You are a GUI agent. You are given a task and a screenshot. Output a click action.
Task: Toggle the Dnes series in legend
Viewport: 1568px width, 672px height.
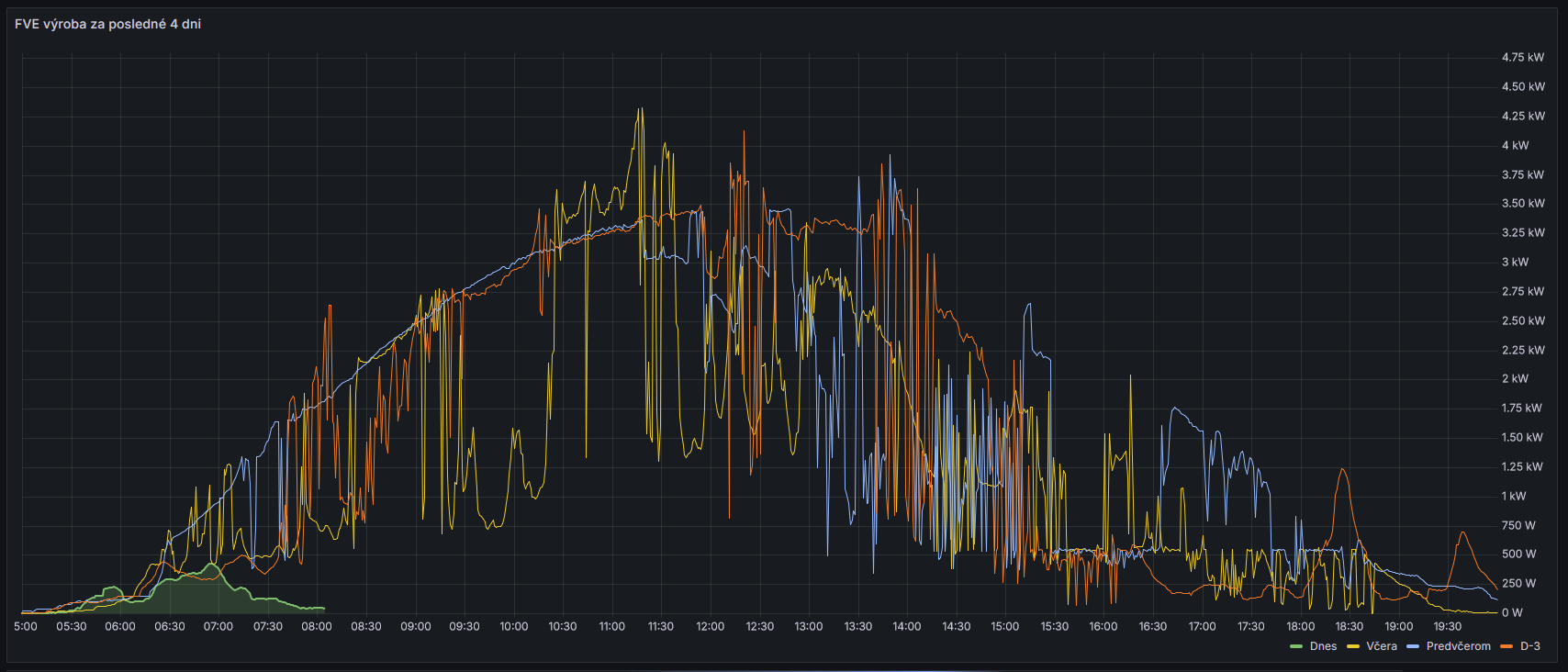pos(1323,646)
